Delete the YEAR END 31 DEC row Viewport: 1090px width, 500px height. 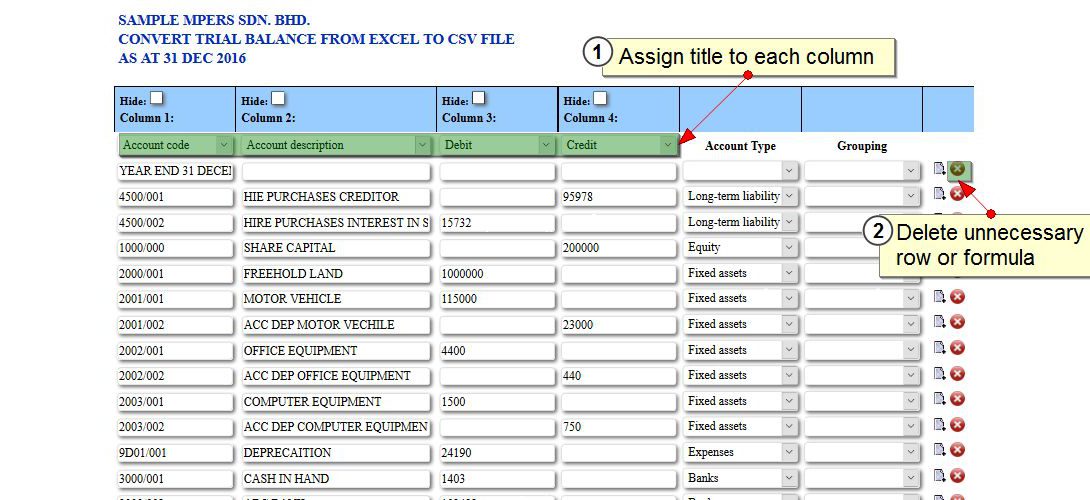pyautogui.click(x=958, y=169)
